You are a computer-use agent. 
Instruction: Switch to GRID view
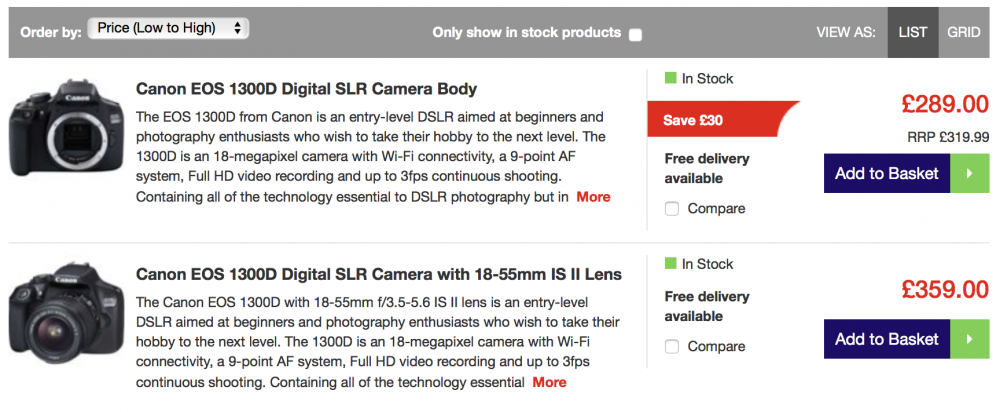click(964, 32)
